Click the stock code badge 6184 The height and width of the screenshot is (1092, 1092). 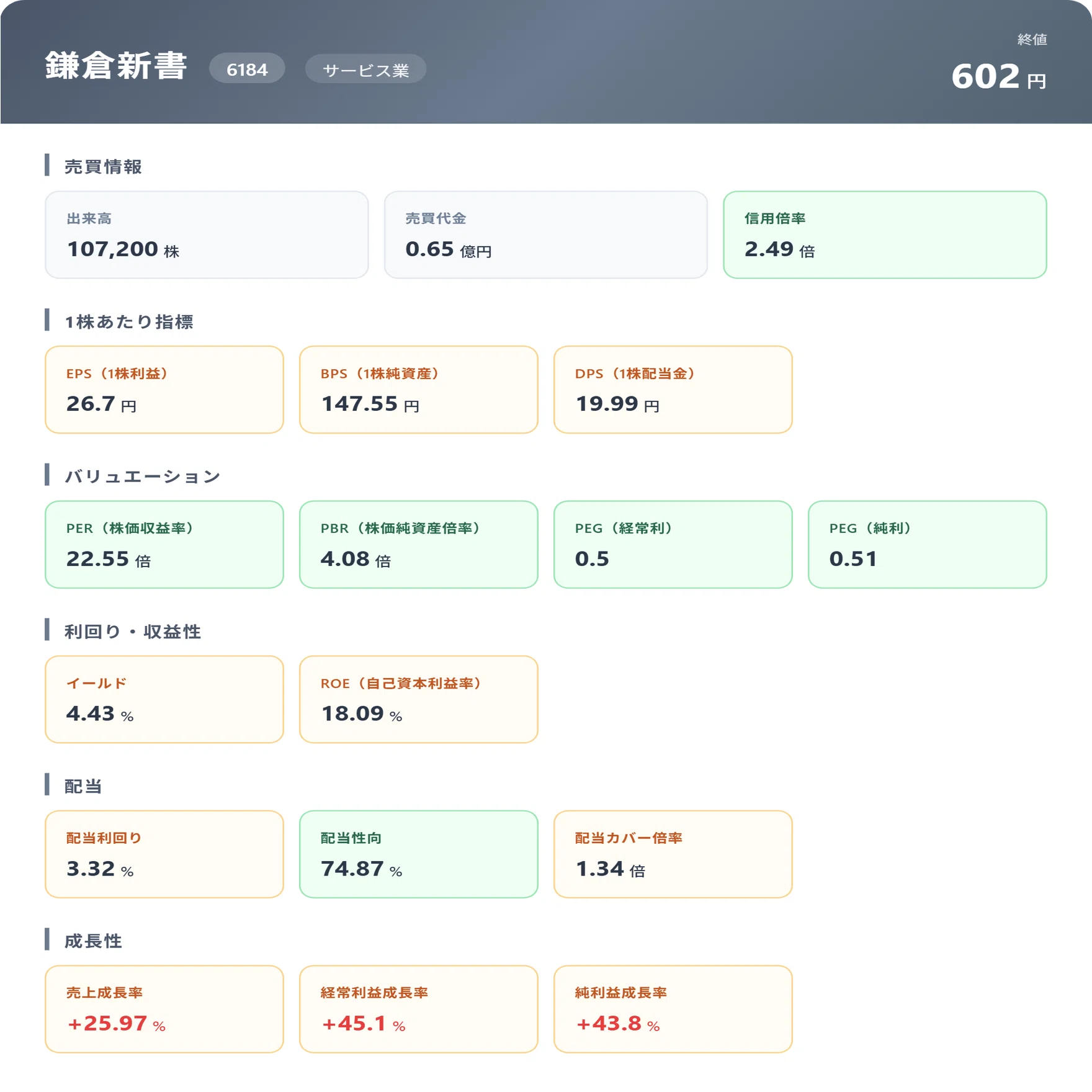tap(247, 69)
